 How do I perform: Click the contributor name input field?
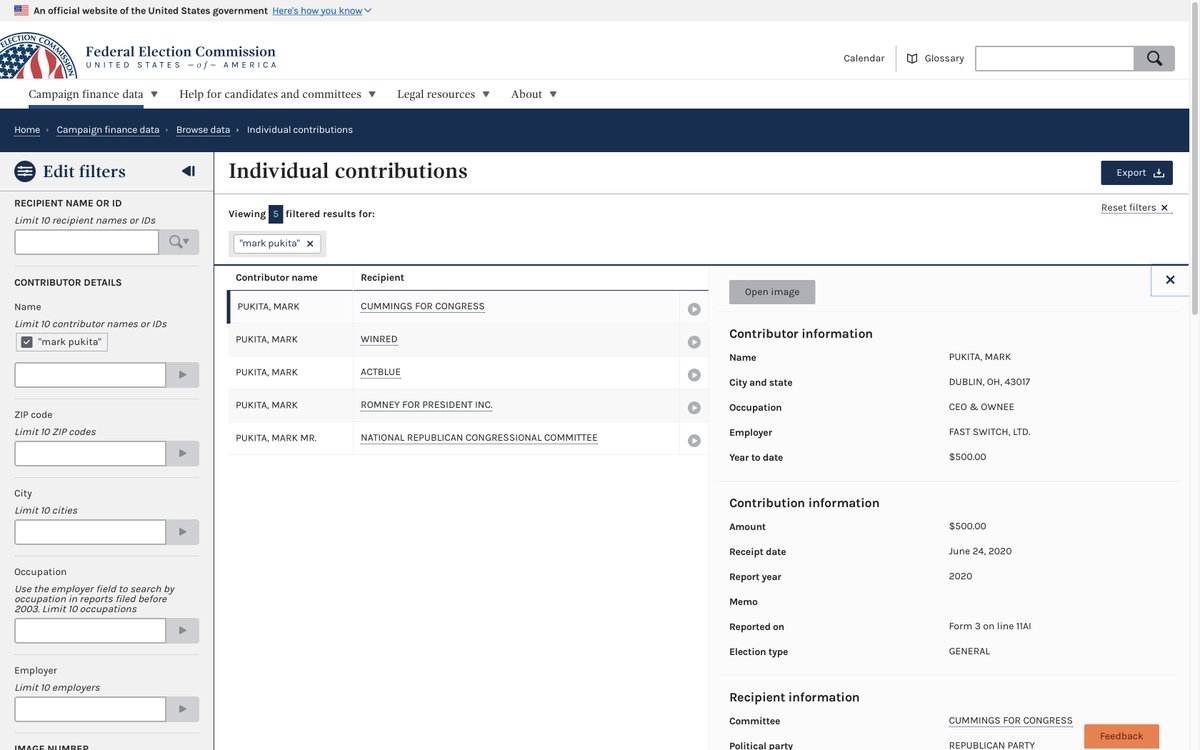click(x=90, y=375)
